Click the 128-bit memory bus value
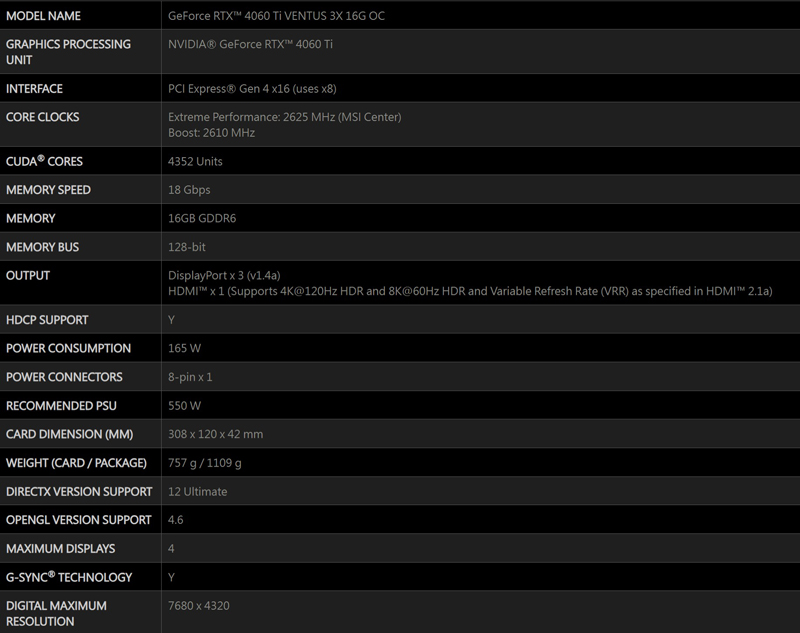This screenshot has height=633, width=800. (x=187, y=247)
